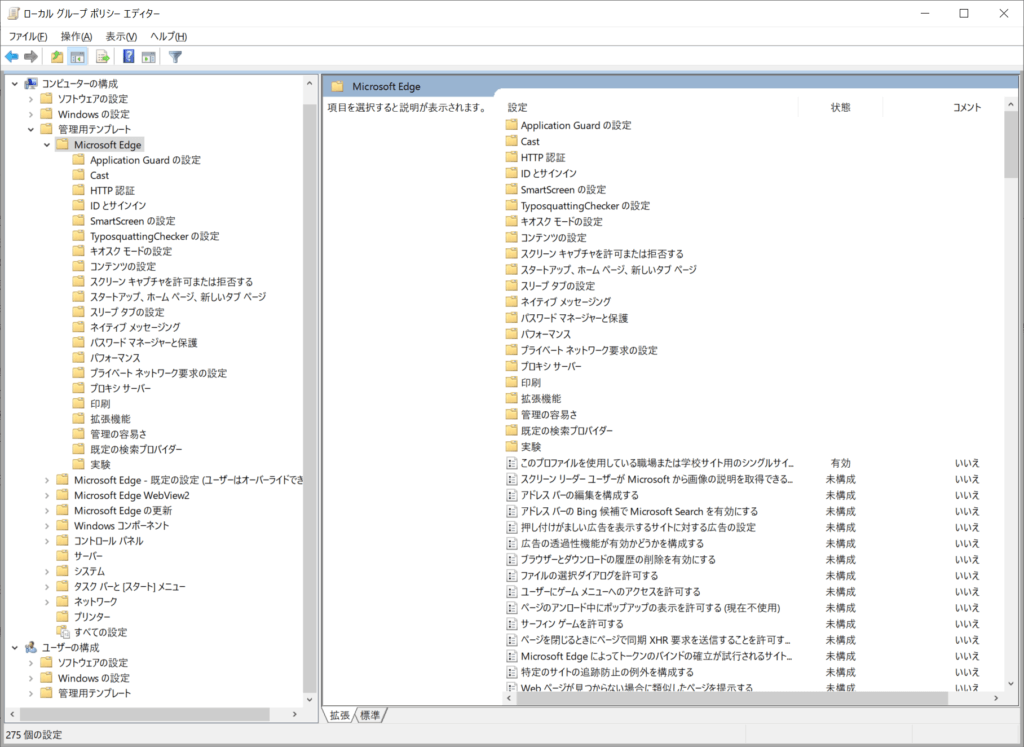This screenshot has height=747, width=1024.
Task: Open the ファイル(F) menu
Action: coord(27,37)
